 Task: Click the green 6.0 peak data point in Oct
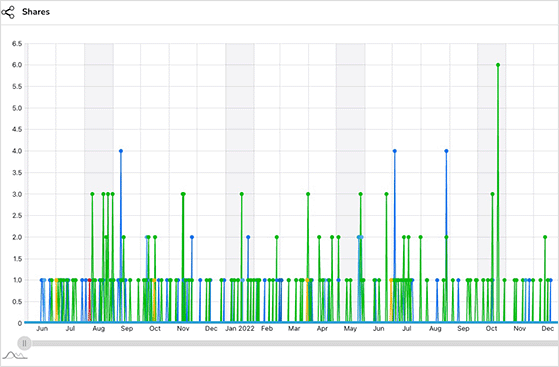point(498,65)
